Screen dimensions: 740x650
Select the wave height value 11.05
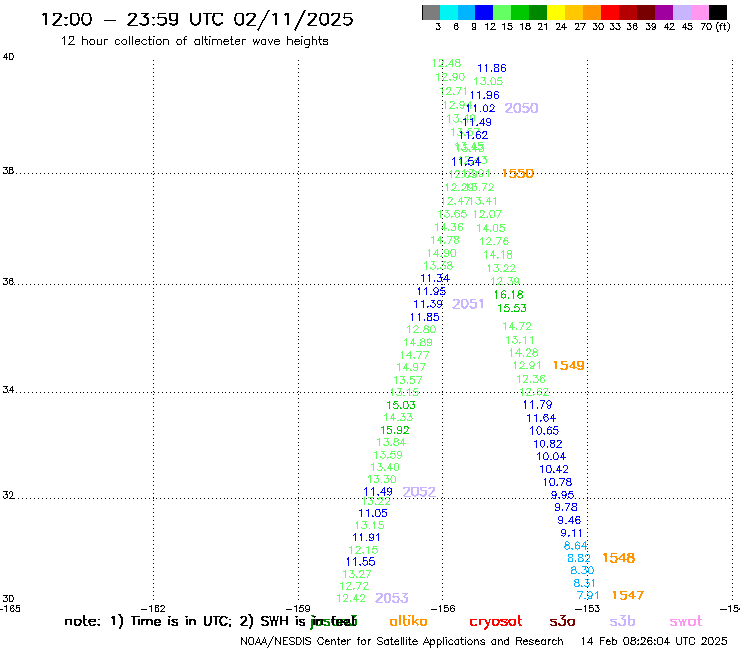coord(373,514)
